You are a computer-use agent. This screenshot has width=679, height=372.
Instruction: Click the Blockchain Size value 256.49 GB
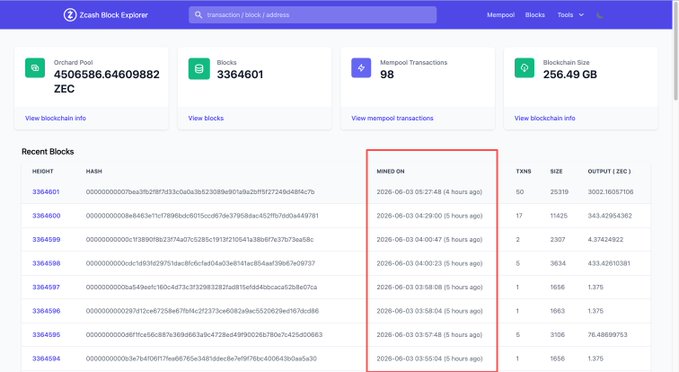click(570, 74)
